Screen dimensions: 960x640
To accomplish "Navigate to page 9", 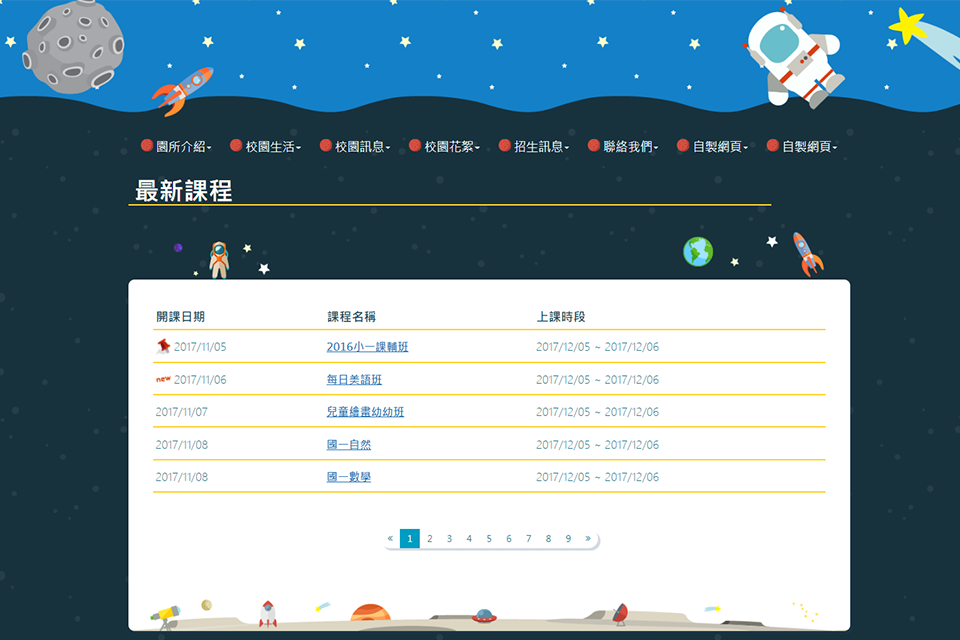I will (x=568, y=538).
